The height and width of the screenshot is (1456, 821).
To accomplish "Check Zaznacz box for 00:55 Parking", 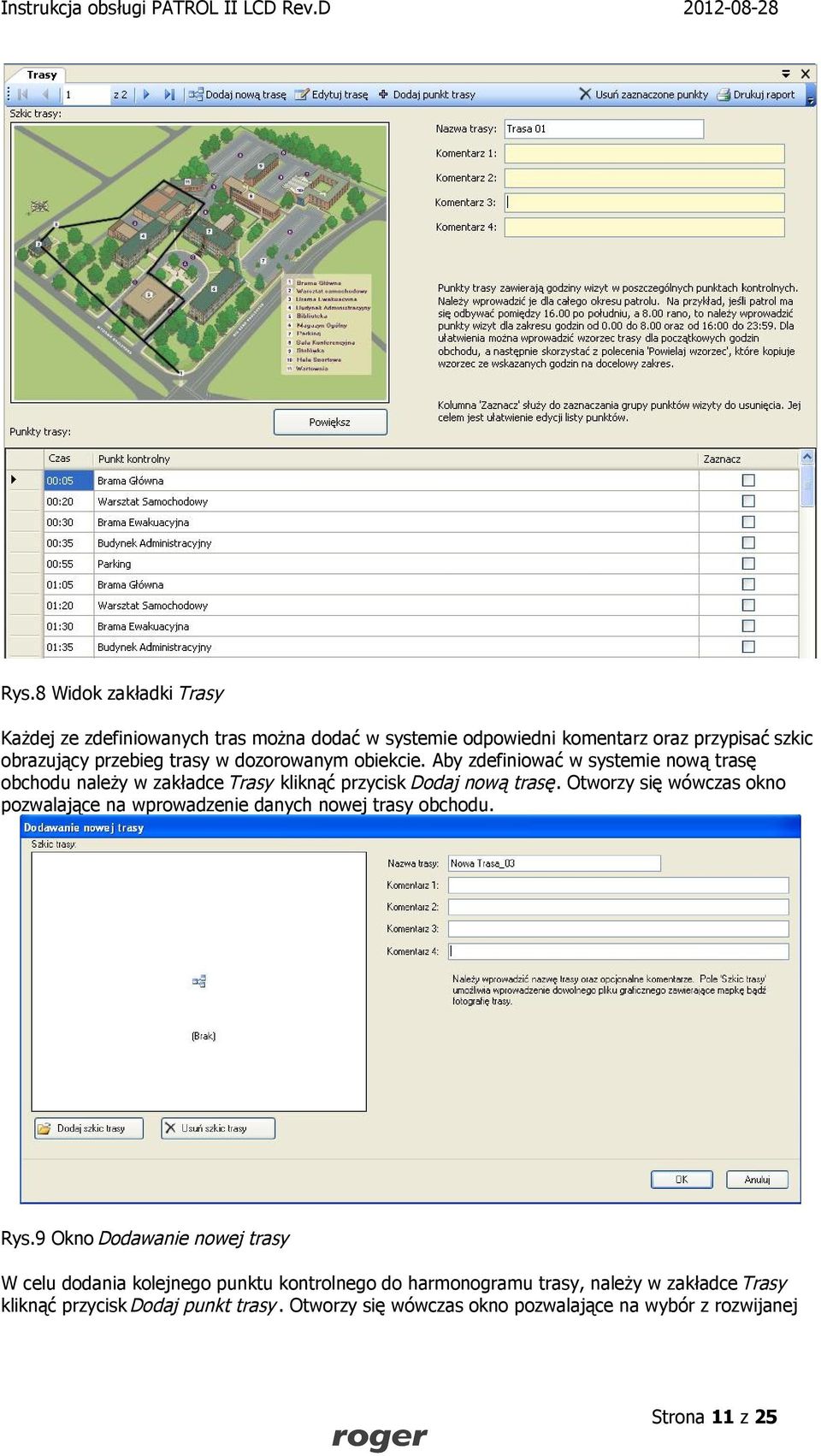I will tap(748, 564).
